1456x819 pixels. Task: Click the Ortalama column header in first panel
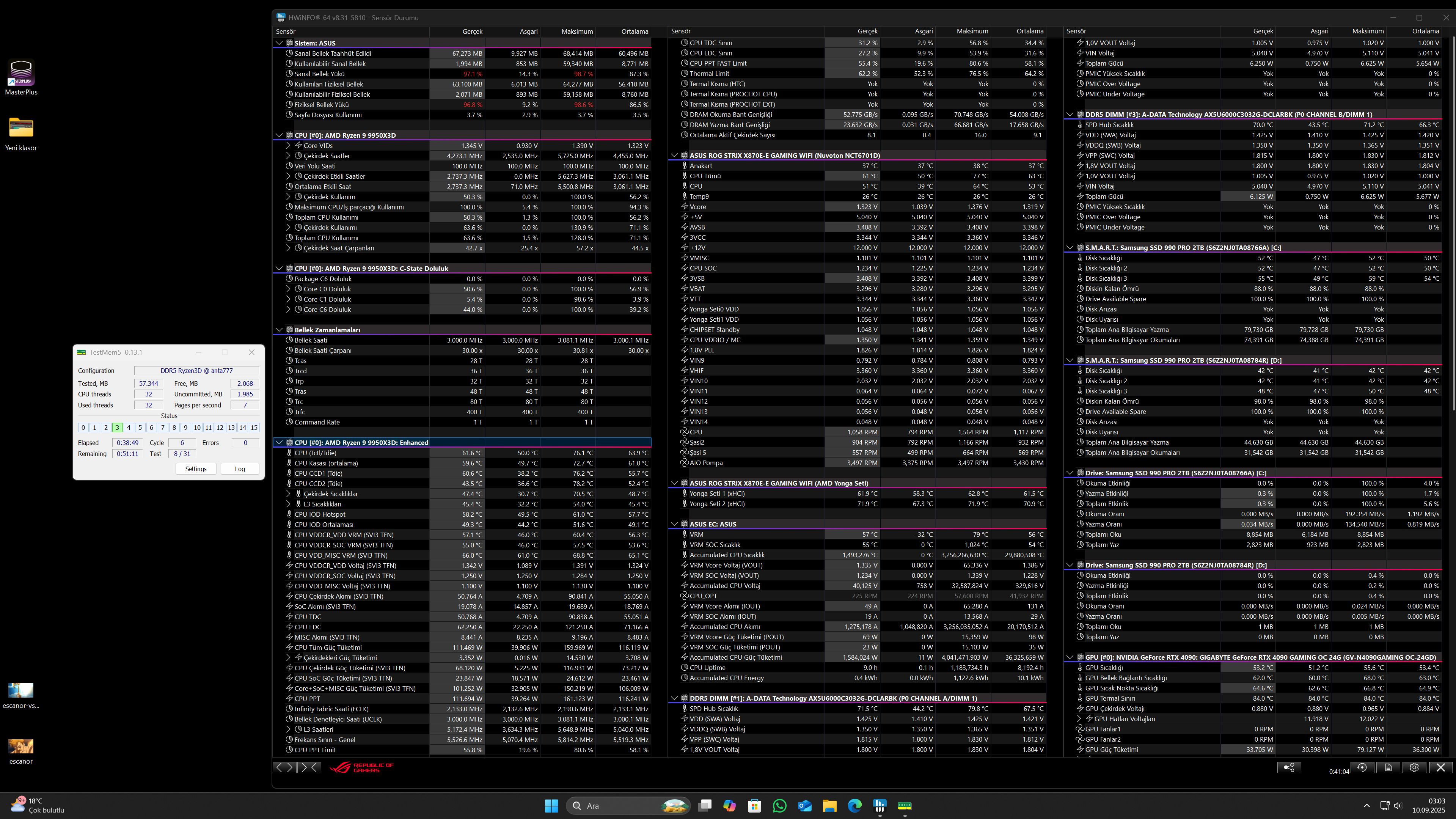point(624,31)
